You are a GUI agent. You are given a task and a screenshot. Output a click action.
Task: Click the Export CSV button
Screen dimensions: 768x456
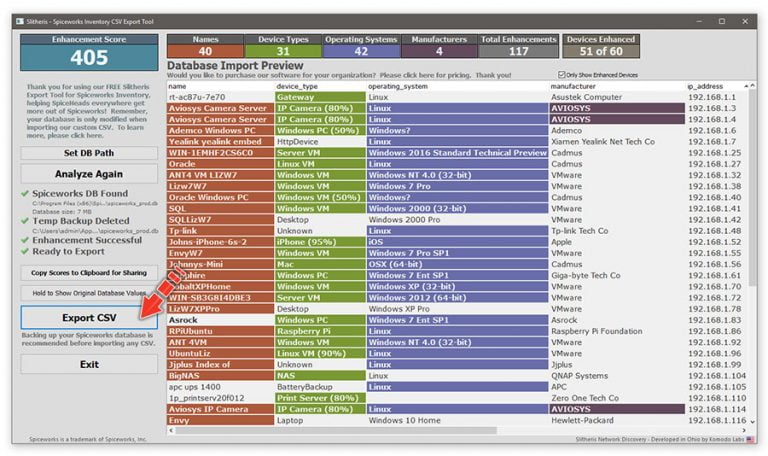(x=89, y=317)
